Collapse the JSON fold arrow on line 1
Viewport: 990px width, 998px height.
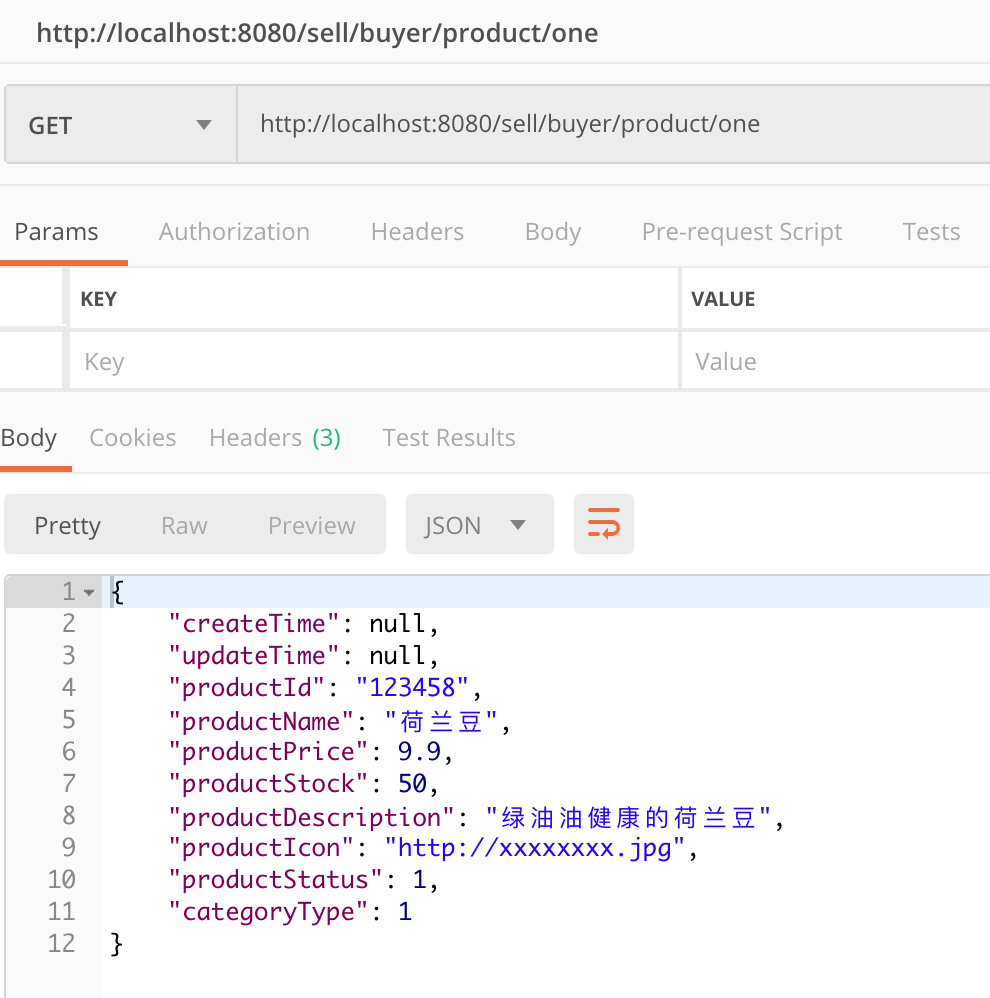tap(90, 592)
